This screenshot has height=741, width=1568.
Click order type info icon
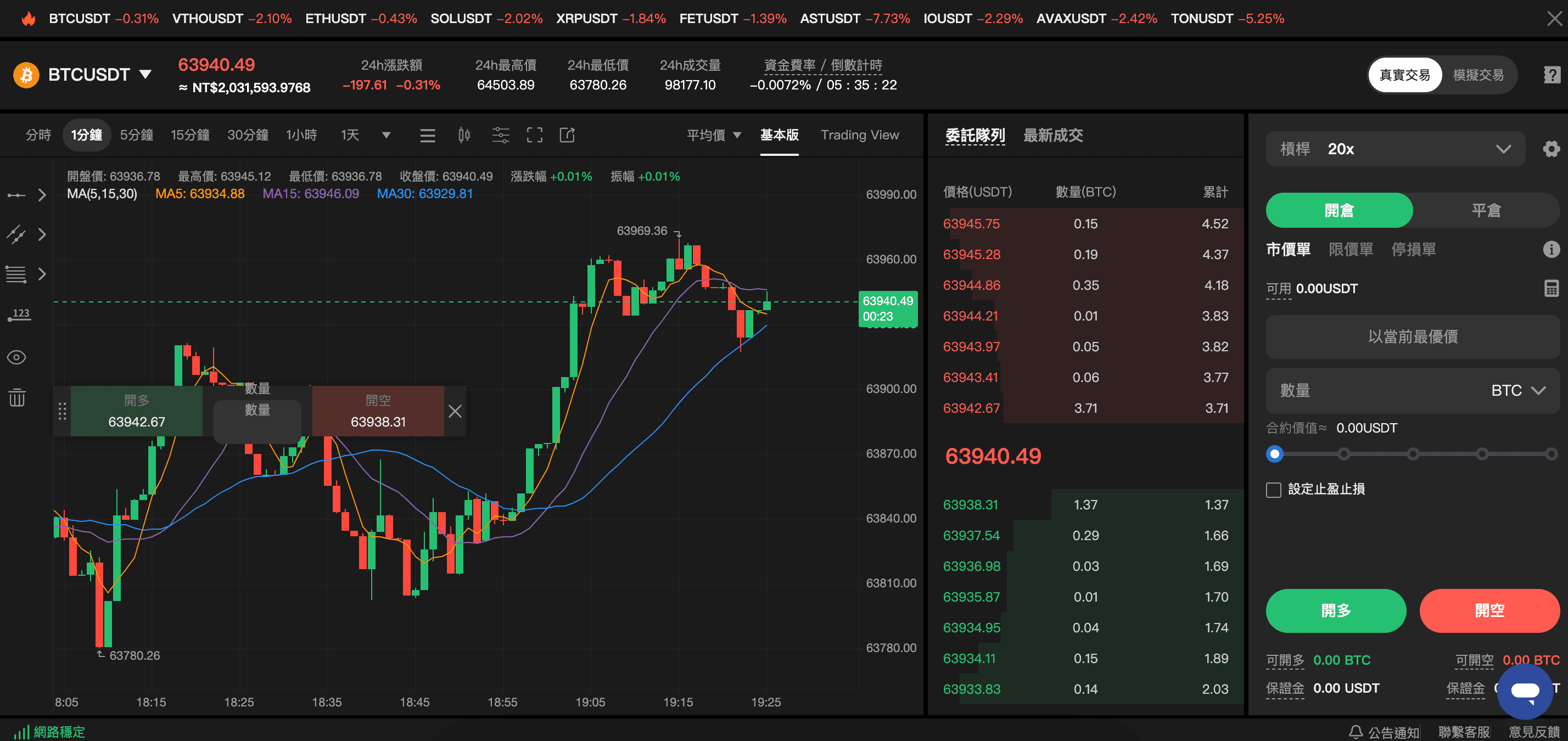(1552, 249)
